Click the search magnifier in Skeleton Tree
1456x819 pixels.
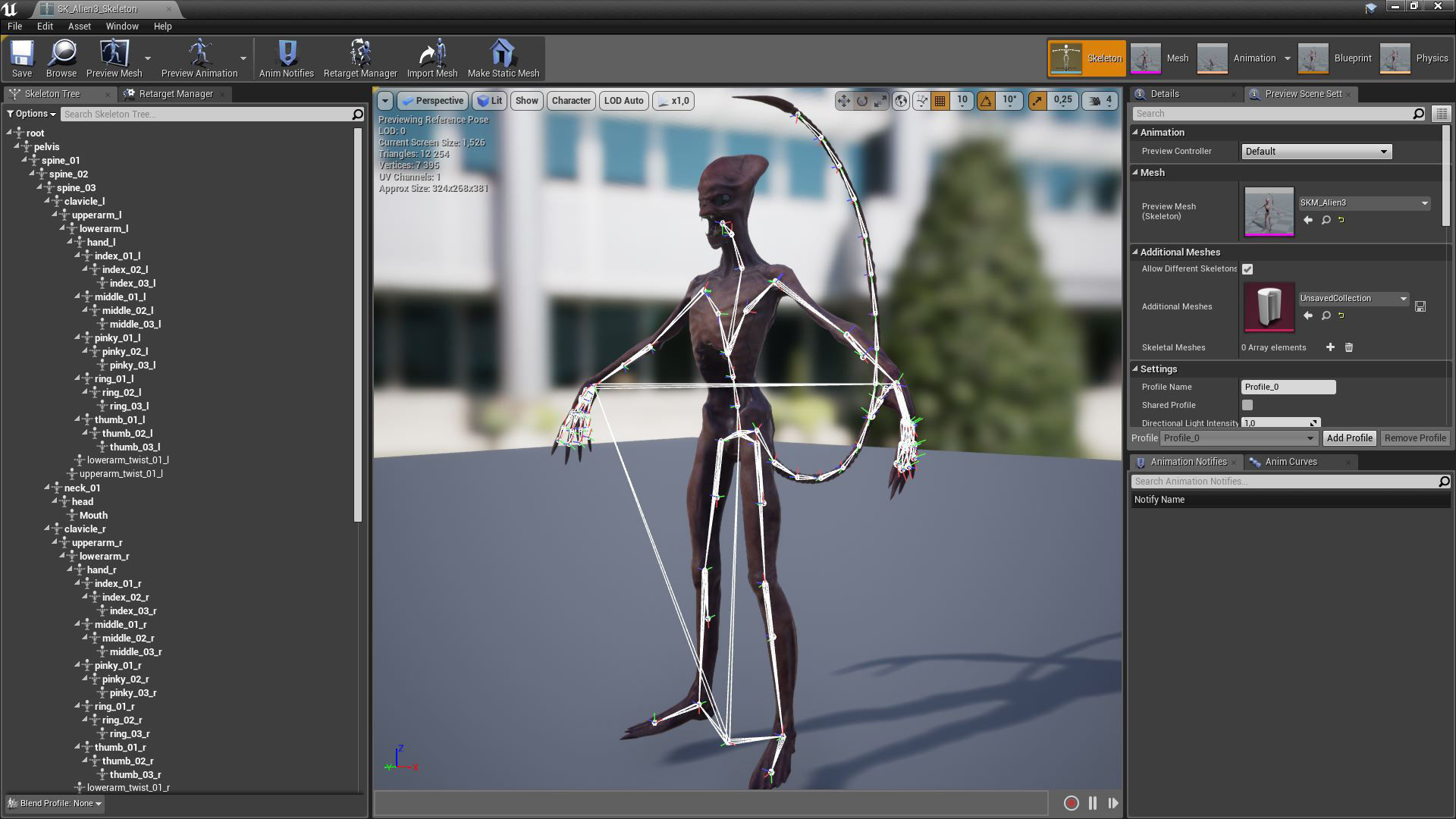357,114
